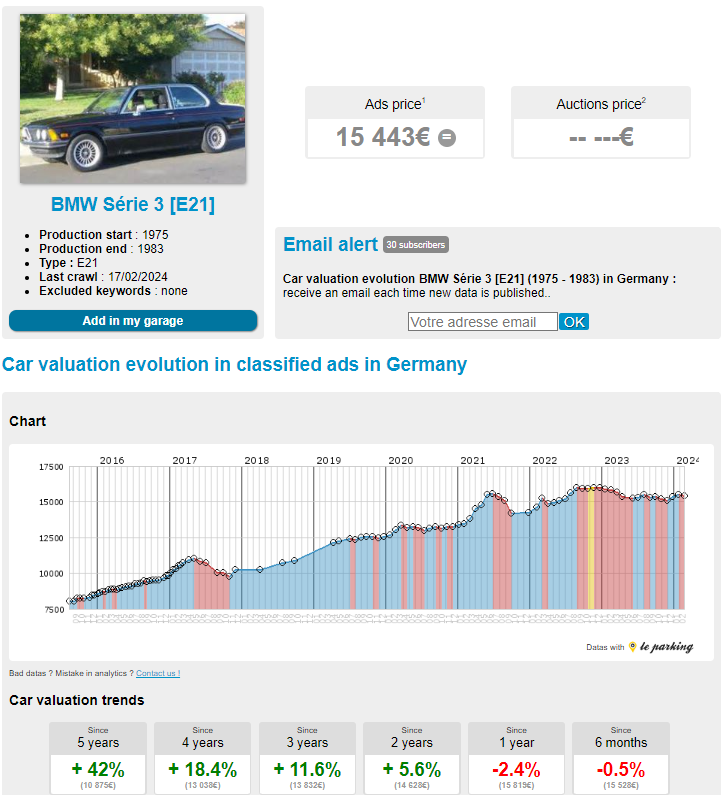Click the stable trend icon beside 15 443€
The height and width of the screenshot is (795, 721).
pyautogui.click(x=447, y=137)
